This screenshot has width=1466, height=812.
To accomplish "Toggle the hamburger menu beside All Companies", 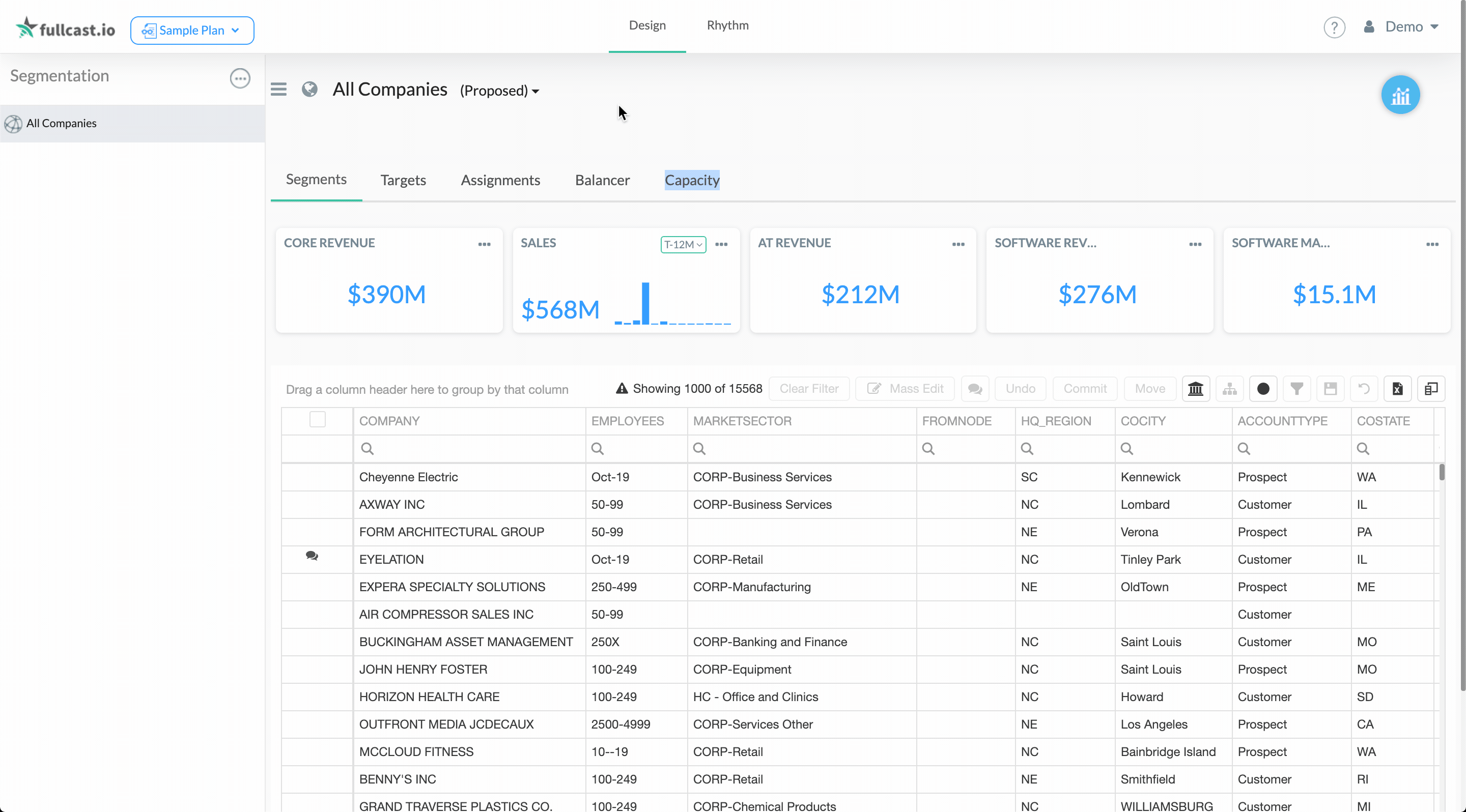I will point(278,89).
